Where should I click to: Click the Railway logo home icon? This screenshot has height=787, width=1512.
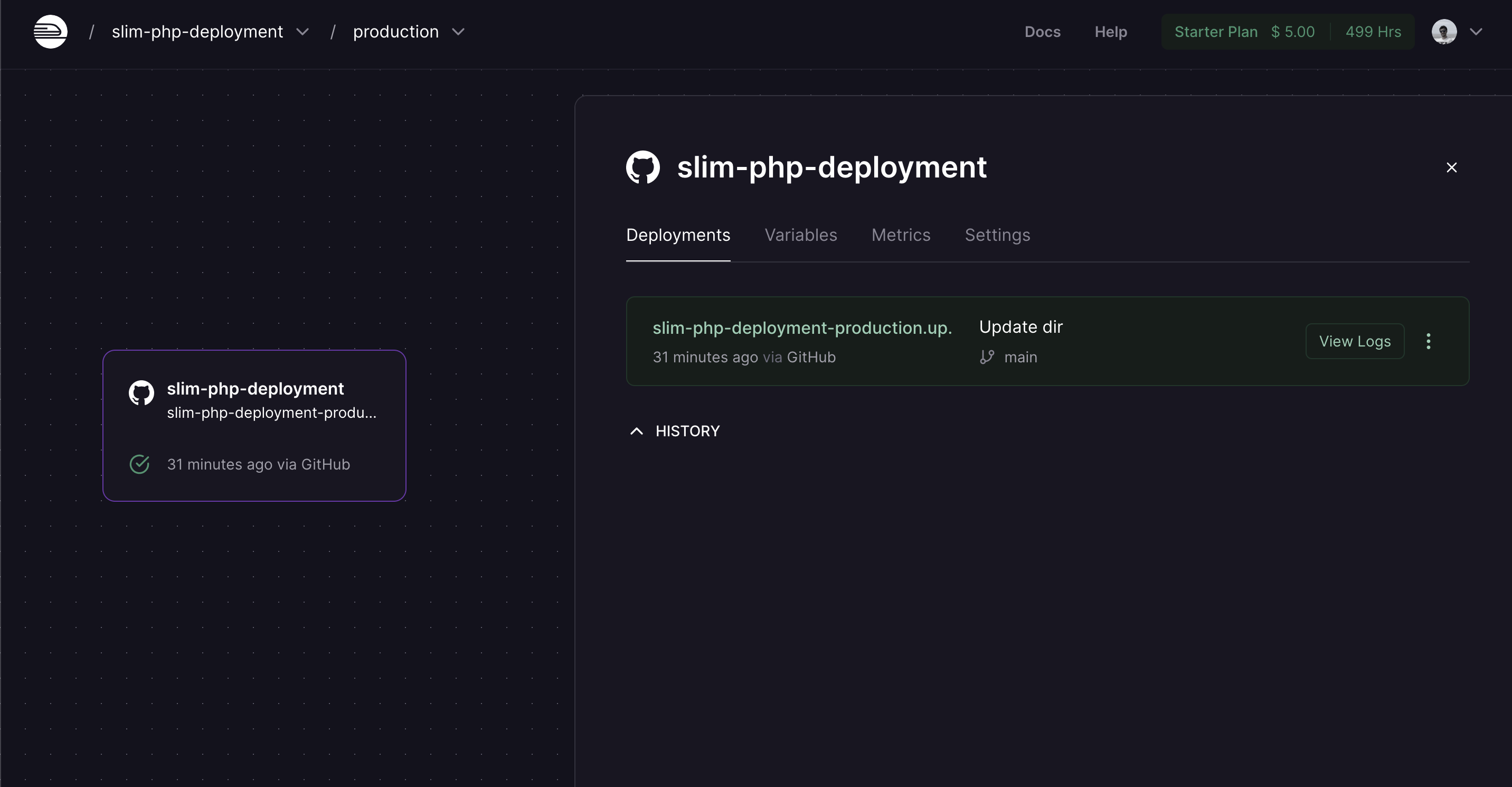(x=51, y=32)
